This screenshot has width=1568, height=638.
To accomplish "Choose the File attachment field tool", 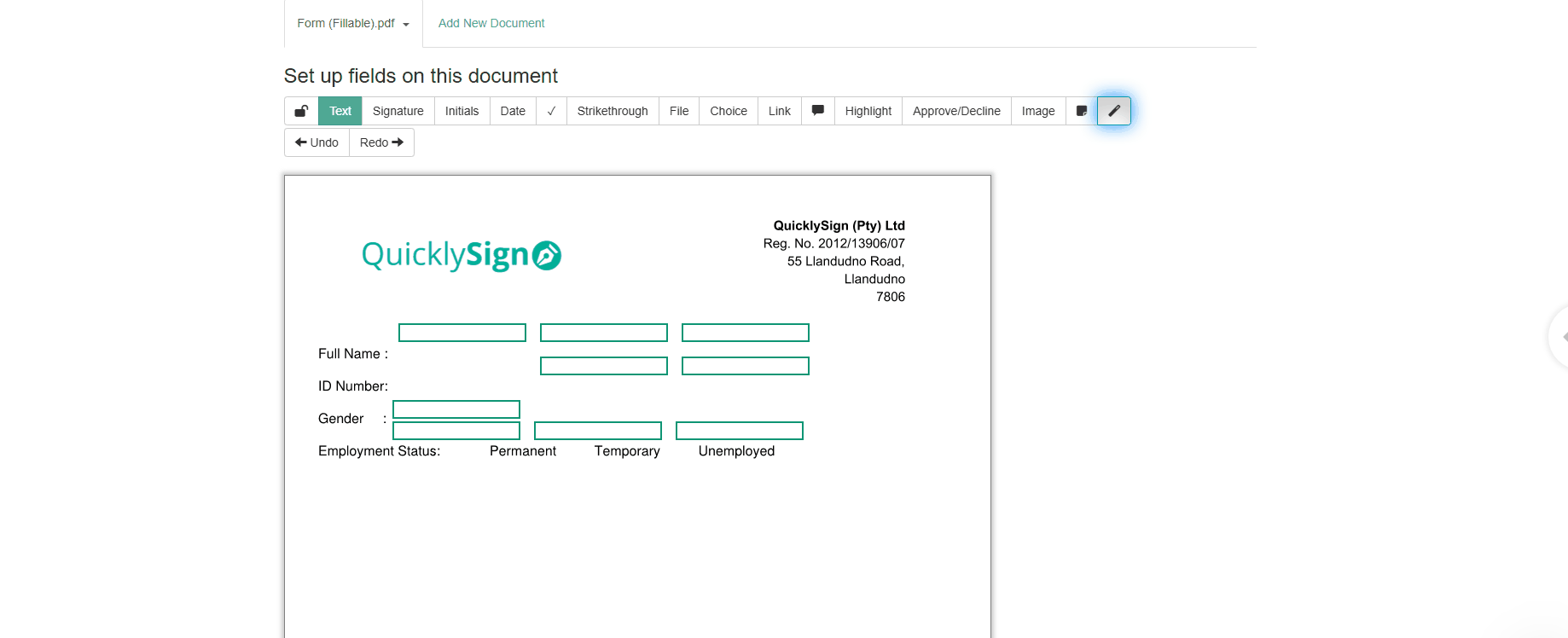I will pos(679,111).
